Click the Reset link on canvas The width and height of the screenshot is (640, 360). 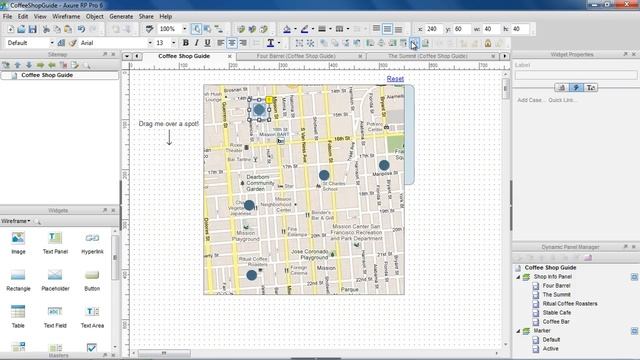395,79
